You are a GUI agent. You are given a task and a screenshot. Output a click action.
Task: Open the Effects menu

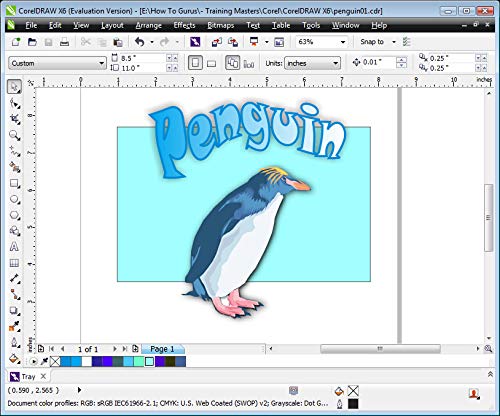pos(184,25)
